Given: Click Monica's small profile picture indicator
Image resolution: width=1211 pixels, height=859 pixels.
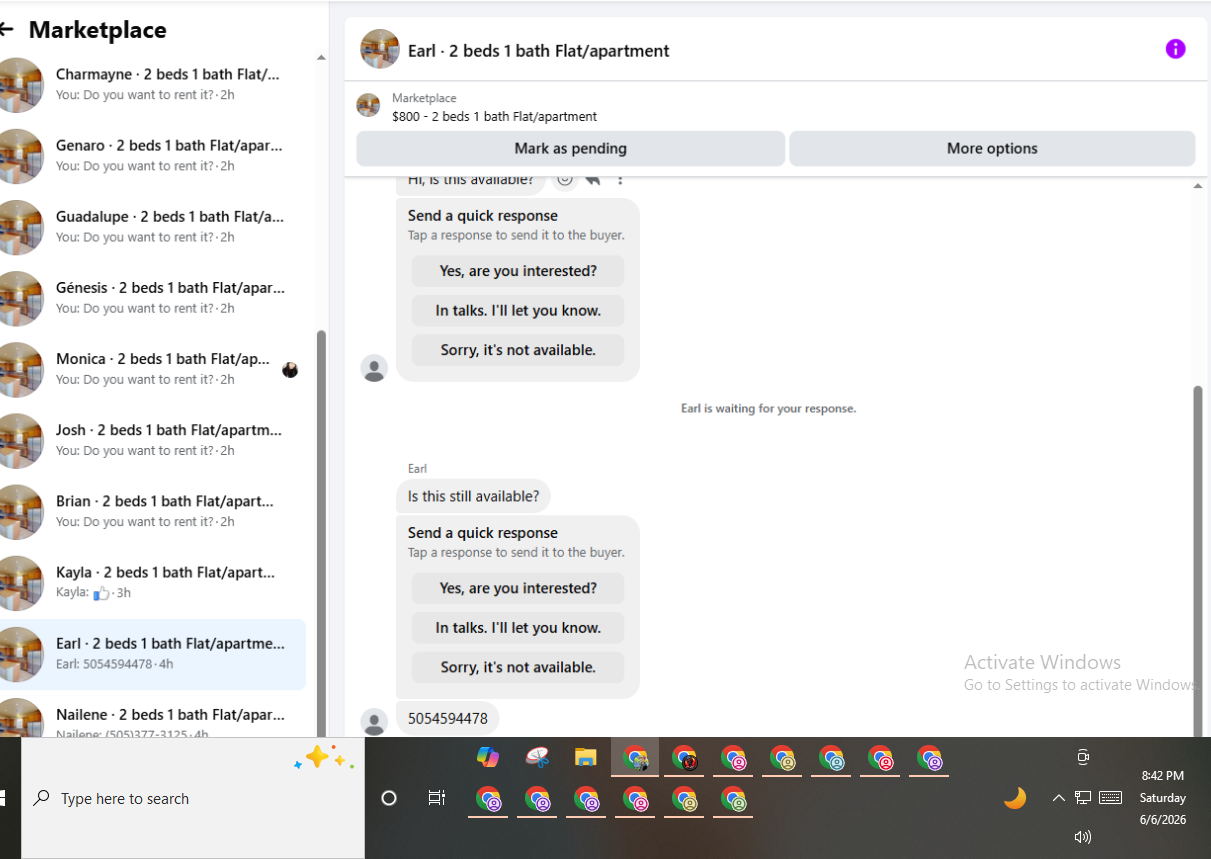Looking at the screenshot, I should 290,370.
